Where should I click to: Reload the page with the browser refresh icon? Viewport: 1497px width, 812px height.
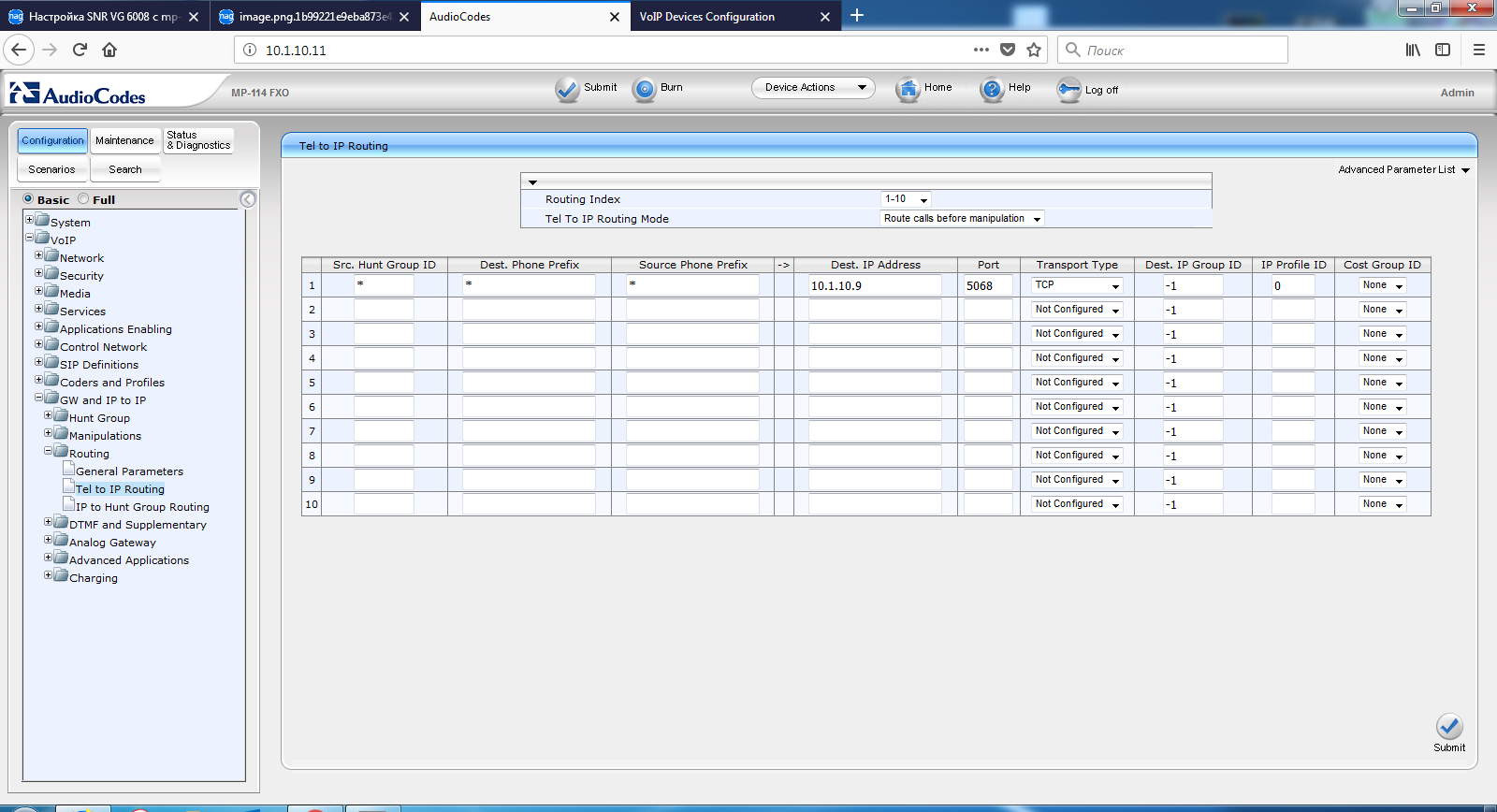coord(80,50)
